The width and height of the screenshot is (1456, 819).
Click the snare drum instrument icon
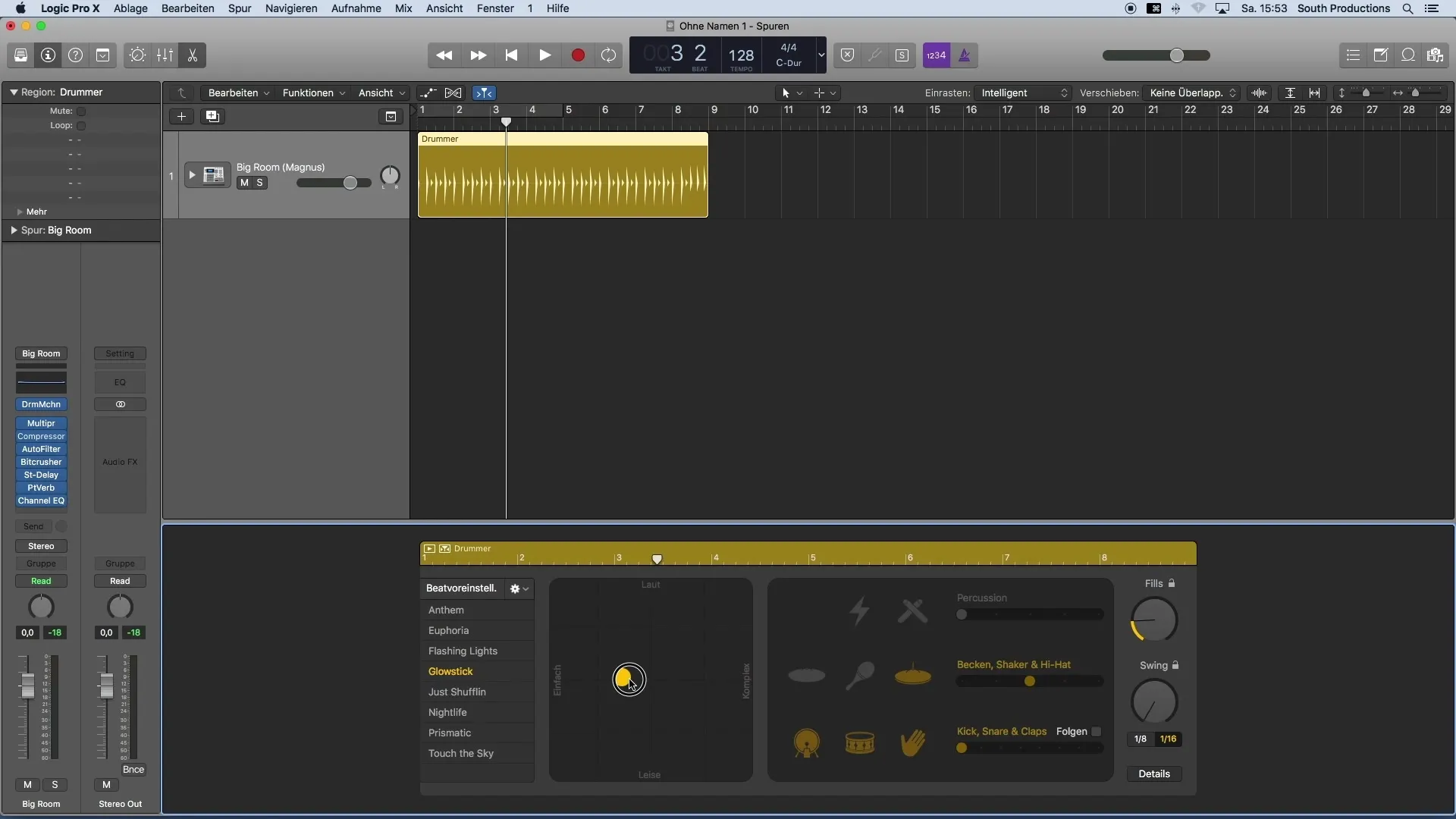tap(859, 742)
